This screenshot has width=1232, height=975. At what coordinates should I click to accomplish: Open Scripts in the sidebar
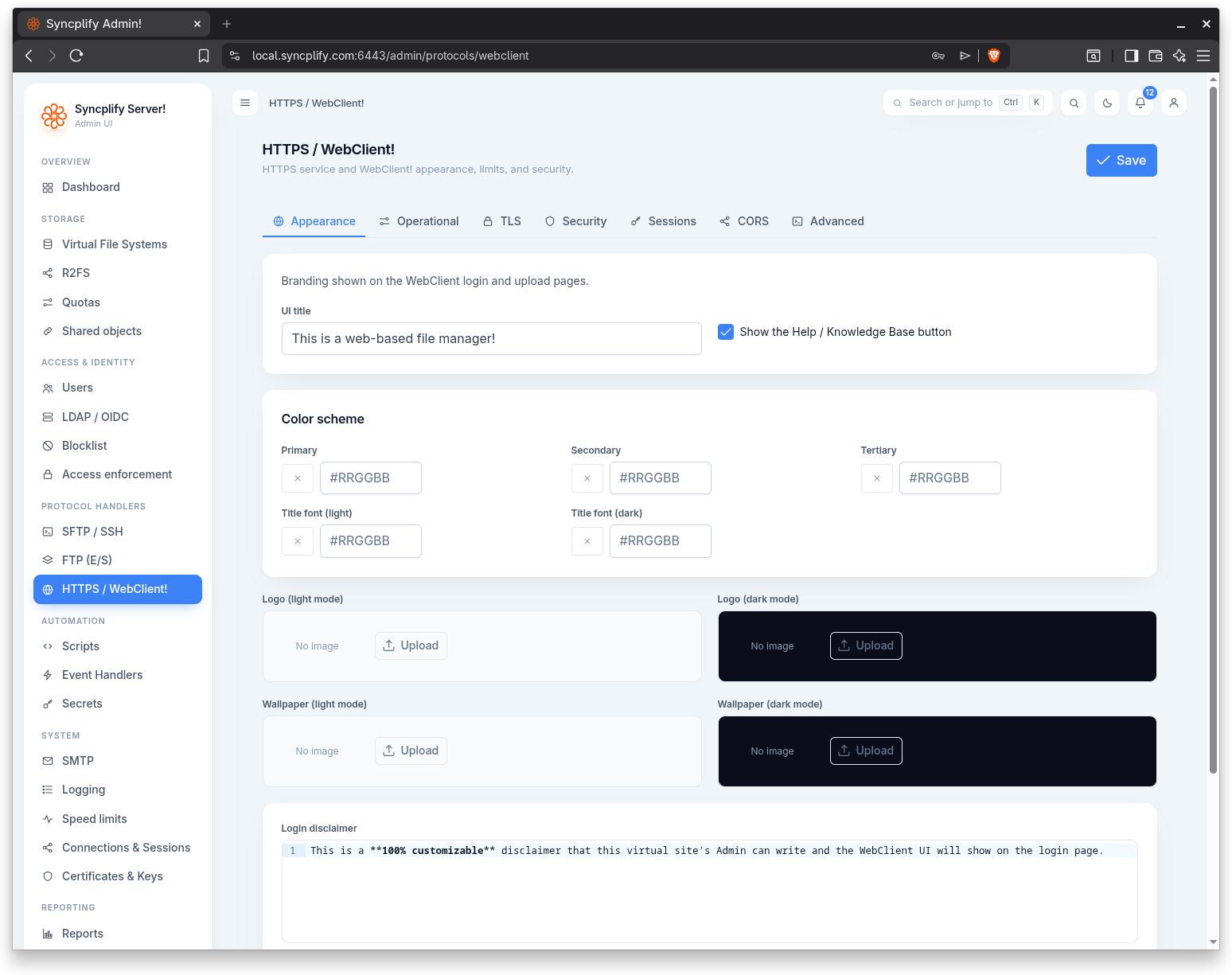pos(118,646)
